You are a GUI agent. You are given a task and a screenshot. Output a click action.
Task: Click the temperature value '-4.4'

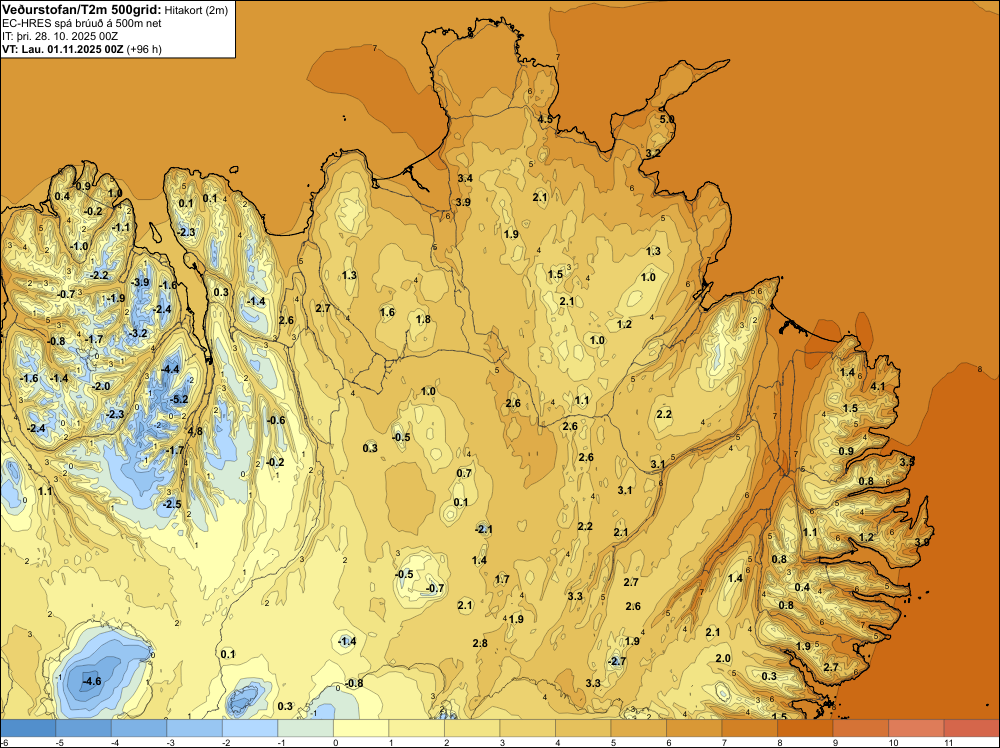coord(170,369)
